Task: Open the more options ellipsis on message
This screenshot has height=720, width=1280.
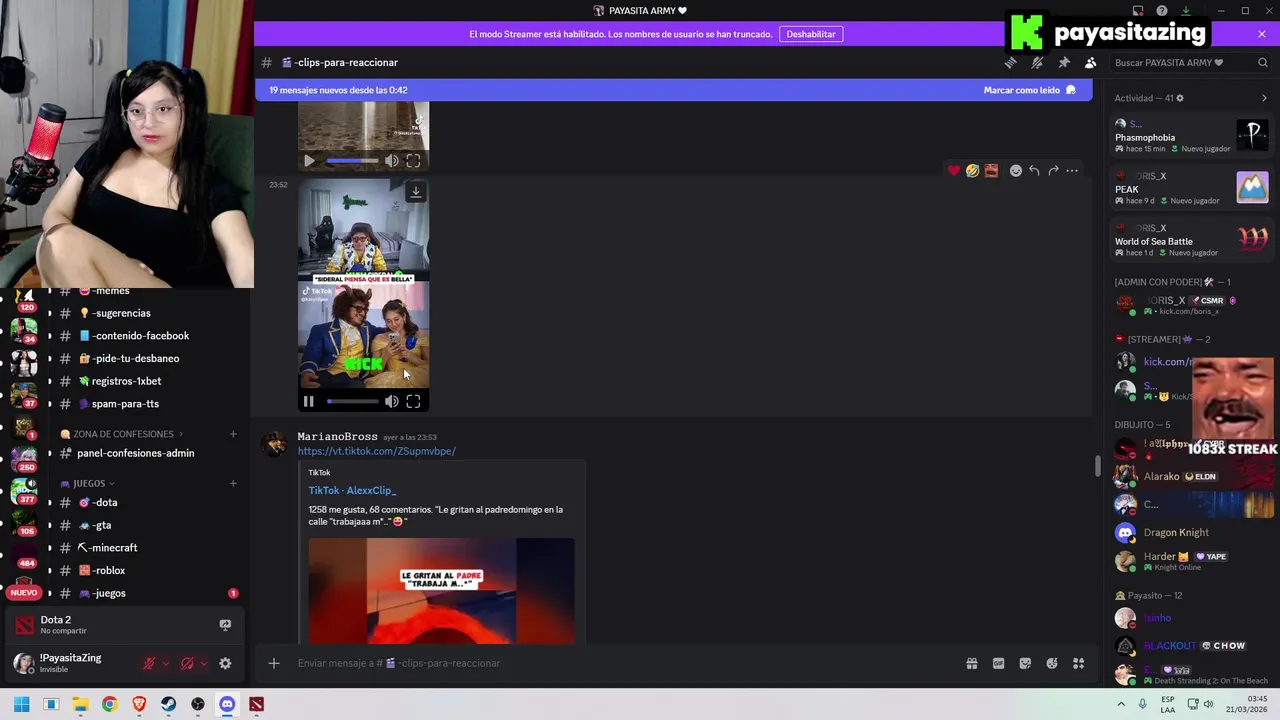Action: coord(1072,171)
